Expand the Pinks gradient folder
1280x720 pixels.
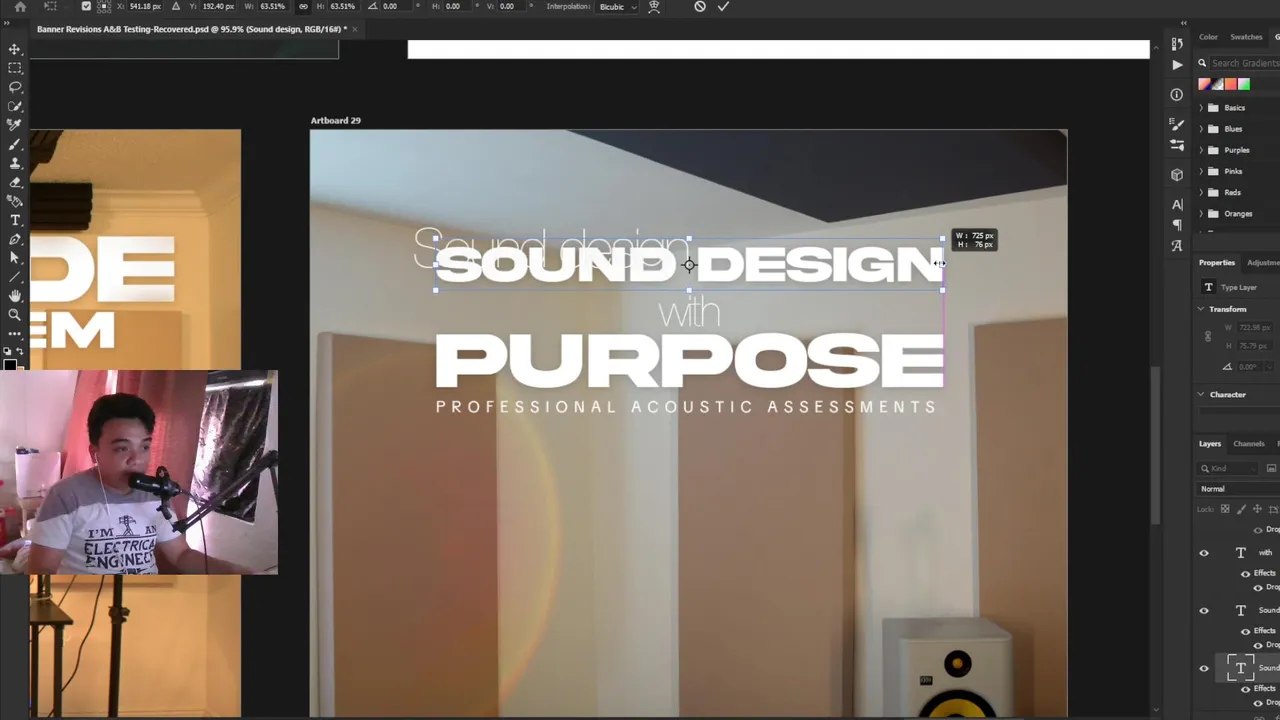point(1201,171)
